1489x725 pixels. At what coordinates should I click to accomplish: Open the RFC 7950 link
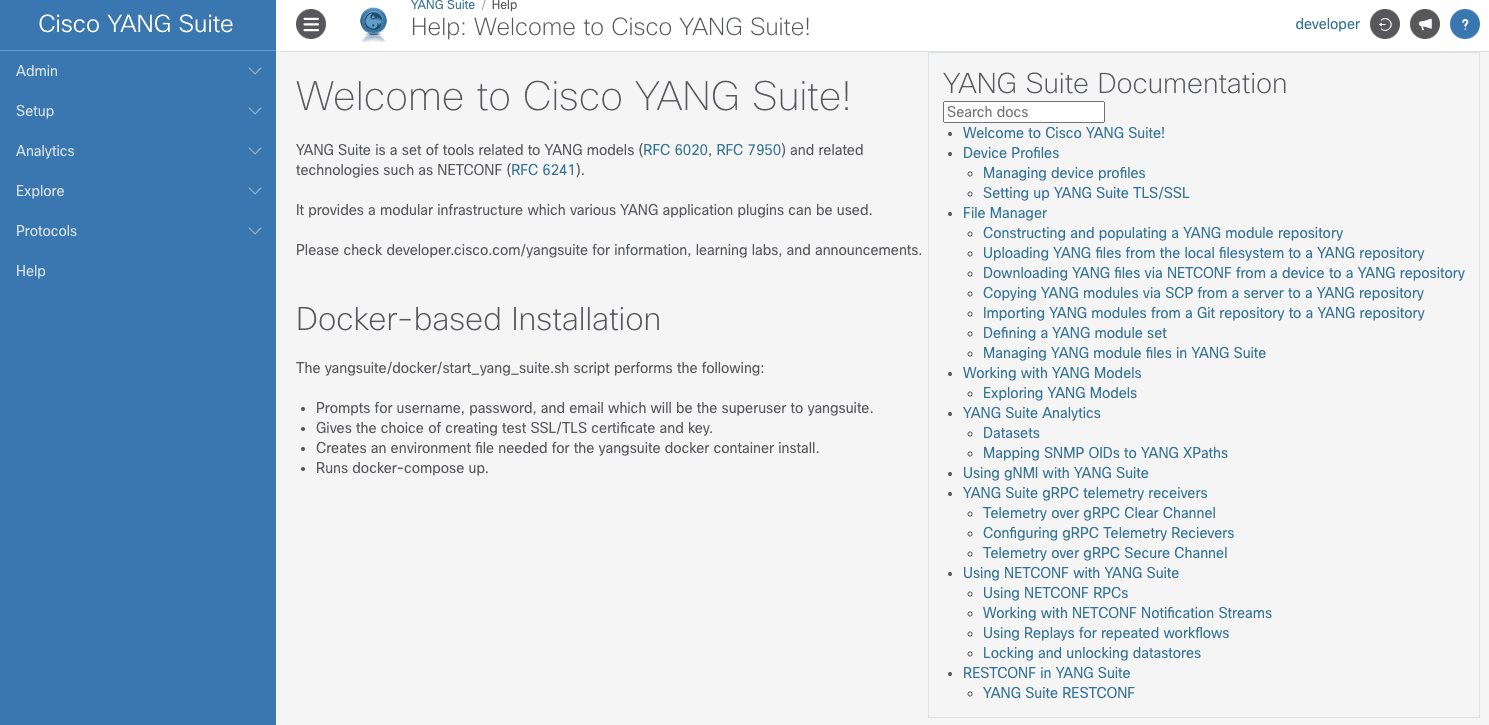click(x=749, y=150)
